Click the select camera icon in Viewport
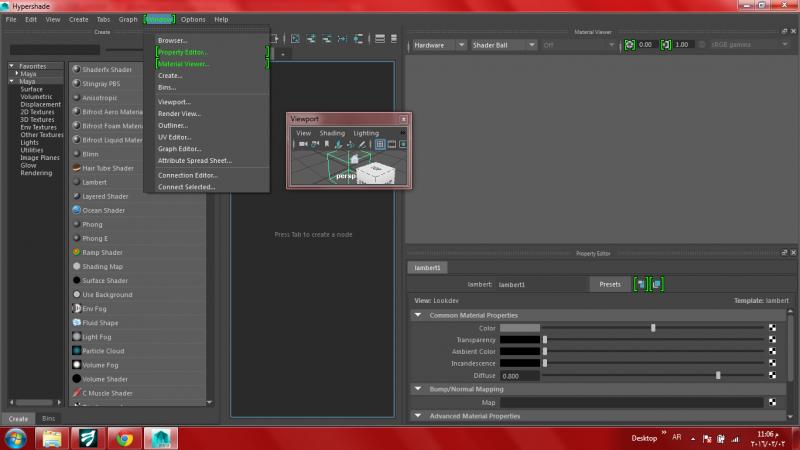 (x=303, y=144)
